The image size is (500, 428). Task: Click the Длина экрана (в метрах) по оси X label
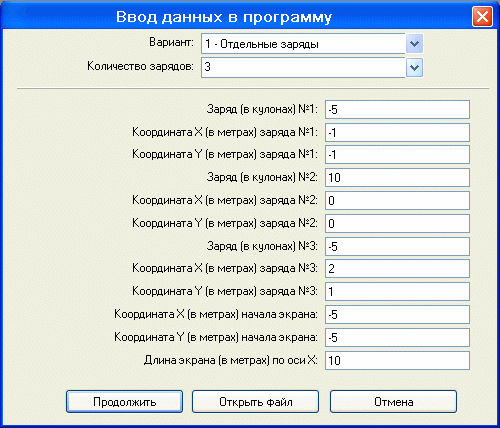click(231, 360)
